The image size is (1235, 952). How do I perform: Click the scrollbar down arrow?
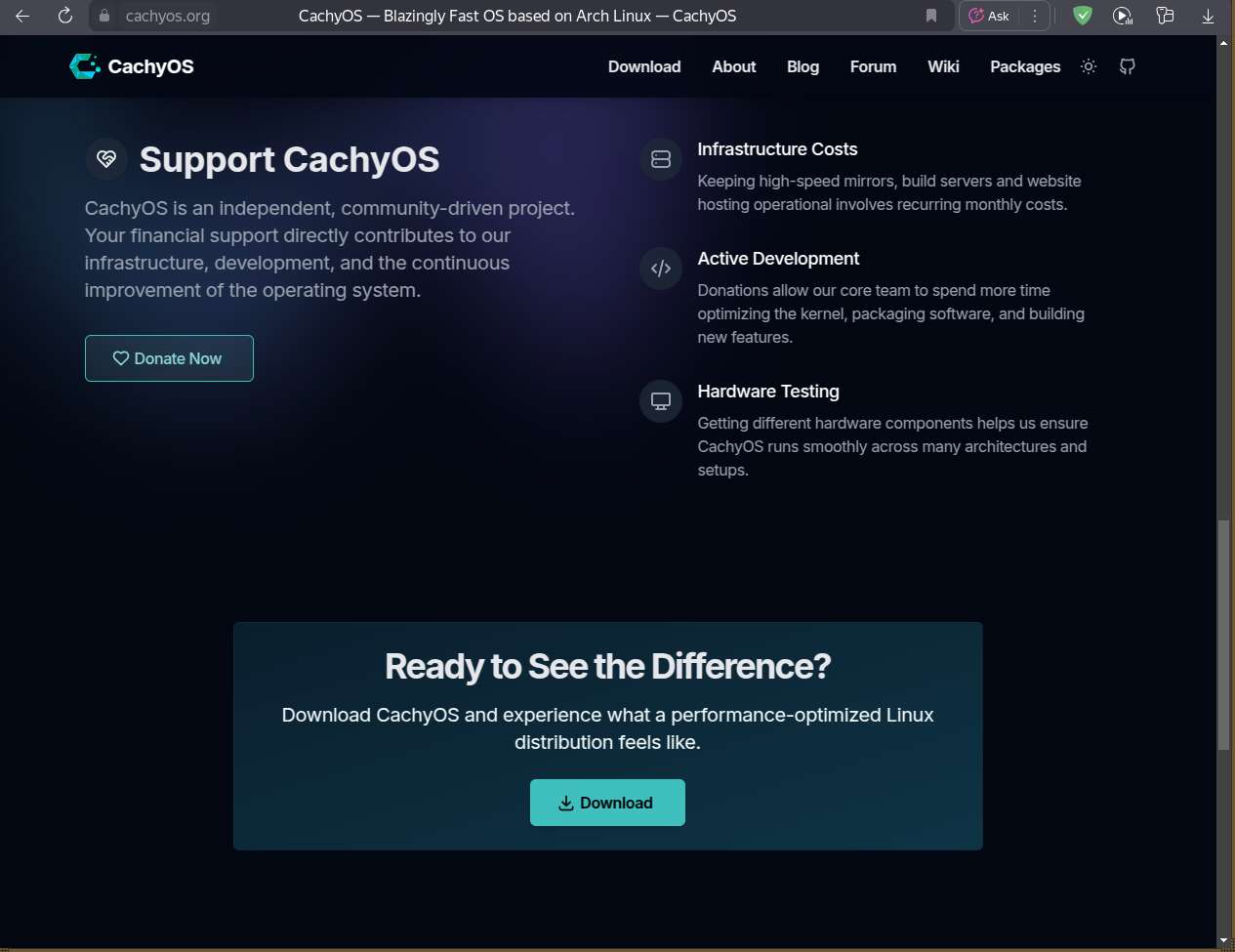pos(1223,940)
